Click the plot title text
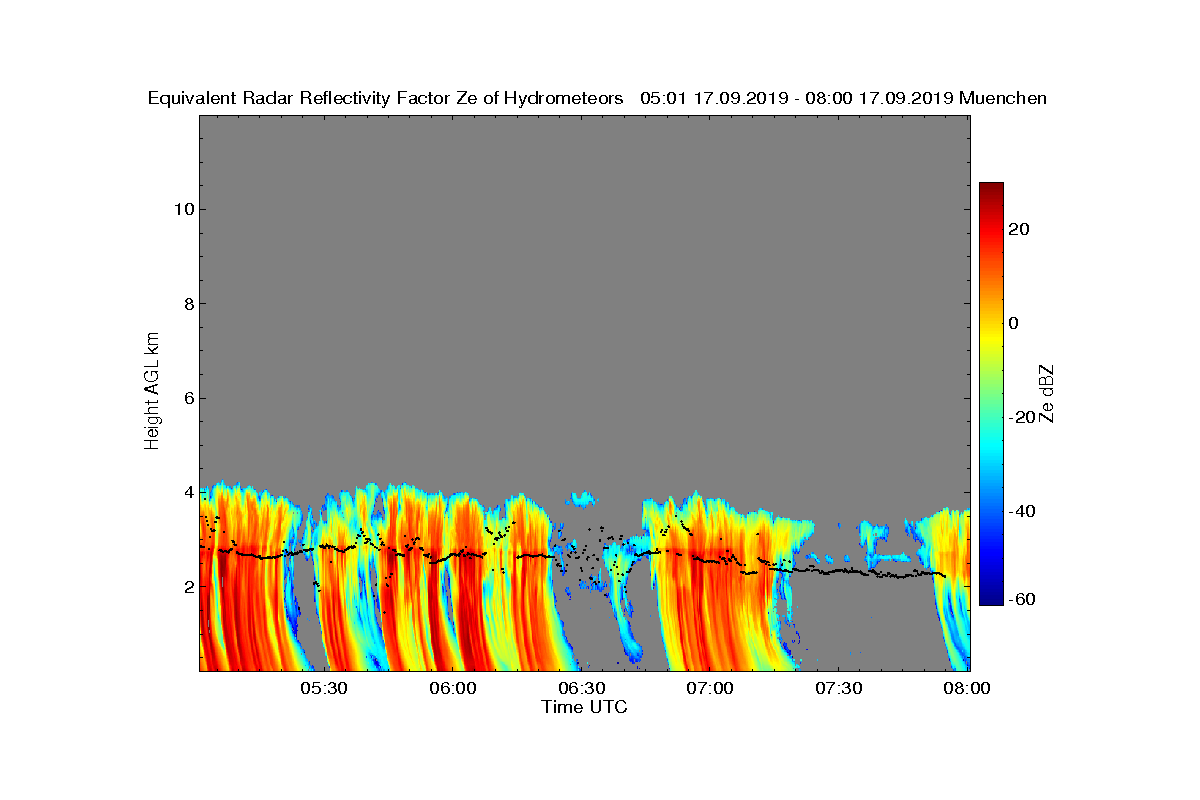This screenshot has width=1200, height=800. coord(597,98)
